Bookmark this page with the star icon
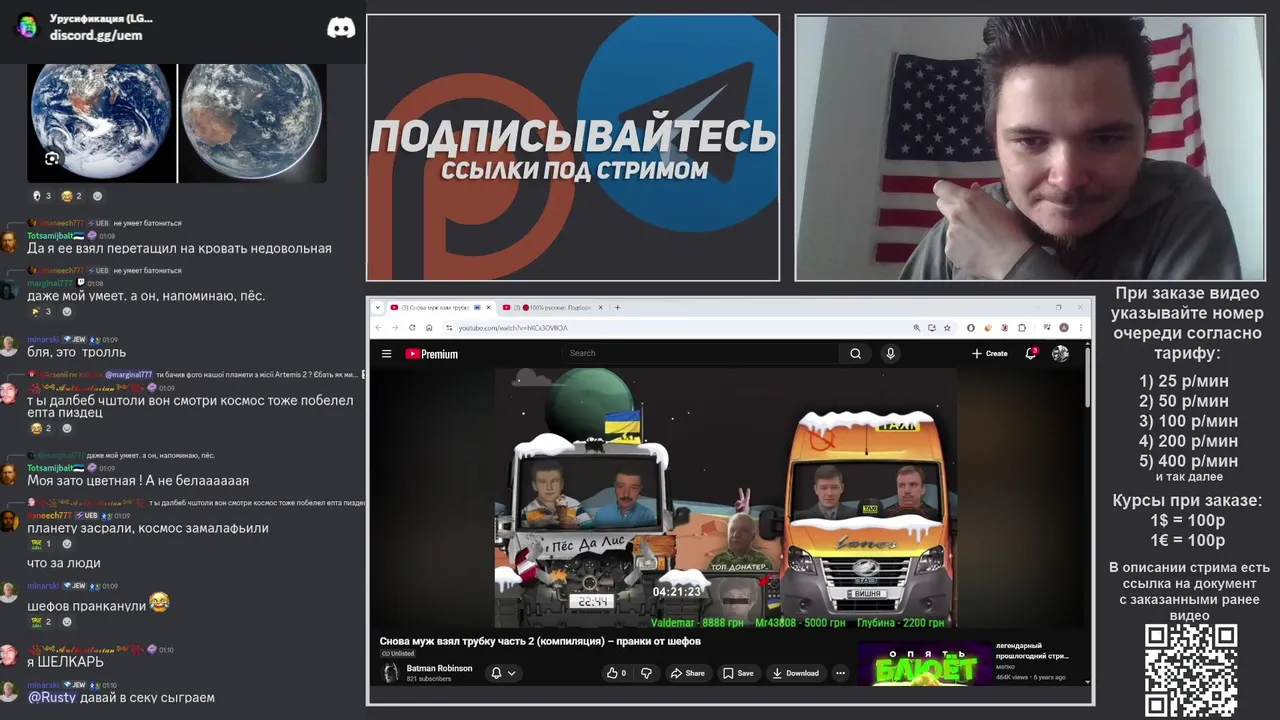This screenshot has width=1280, height=720. pos(947,328)
